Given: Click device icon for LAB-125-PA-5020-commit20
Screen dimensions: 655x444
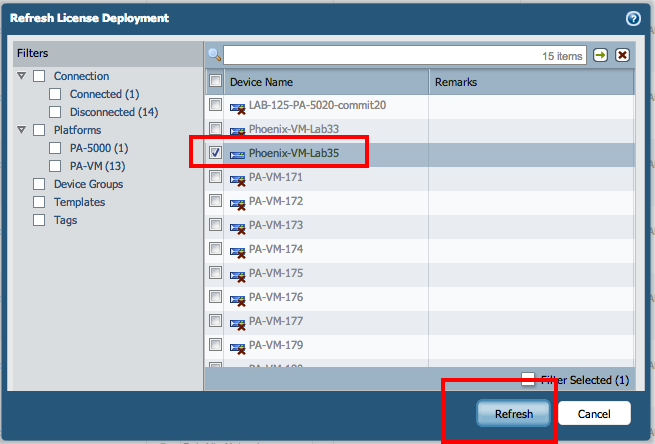Looking at the screenshot, I should 238,108.
